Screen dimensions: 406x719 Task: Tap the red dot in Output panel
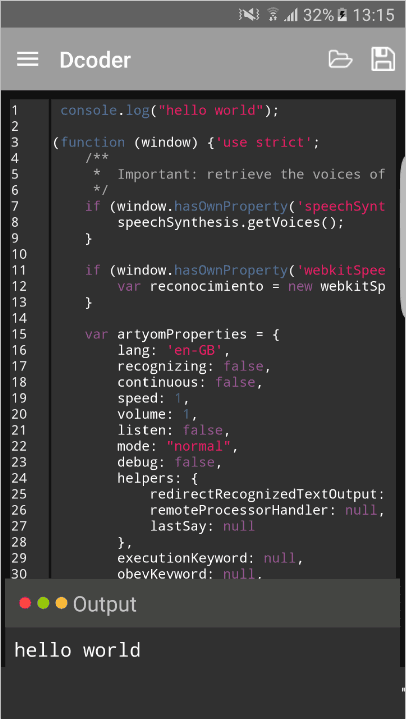point(25,603)
